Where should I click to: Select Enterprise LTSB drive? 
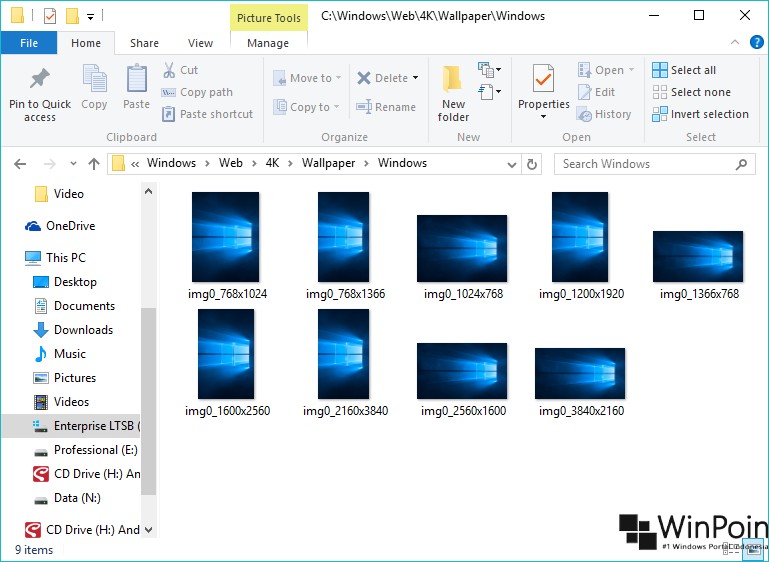click(71, 426)
